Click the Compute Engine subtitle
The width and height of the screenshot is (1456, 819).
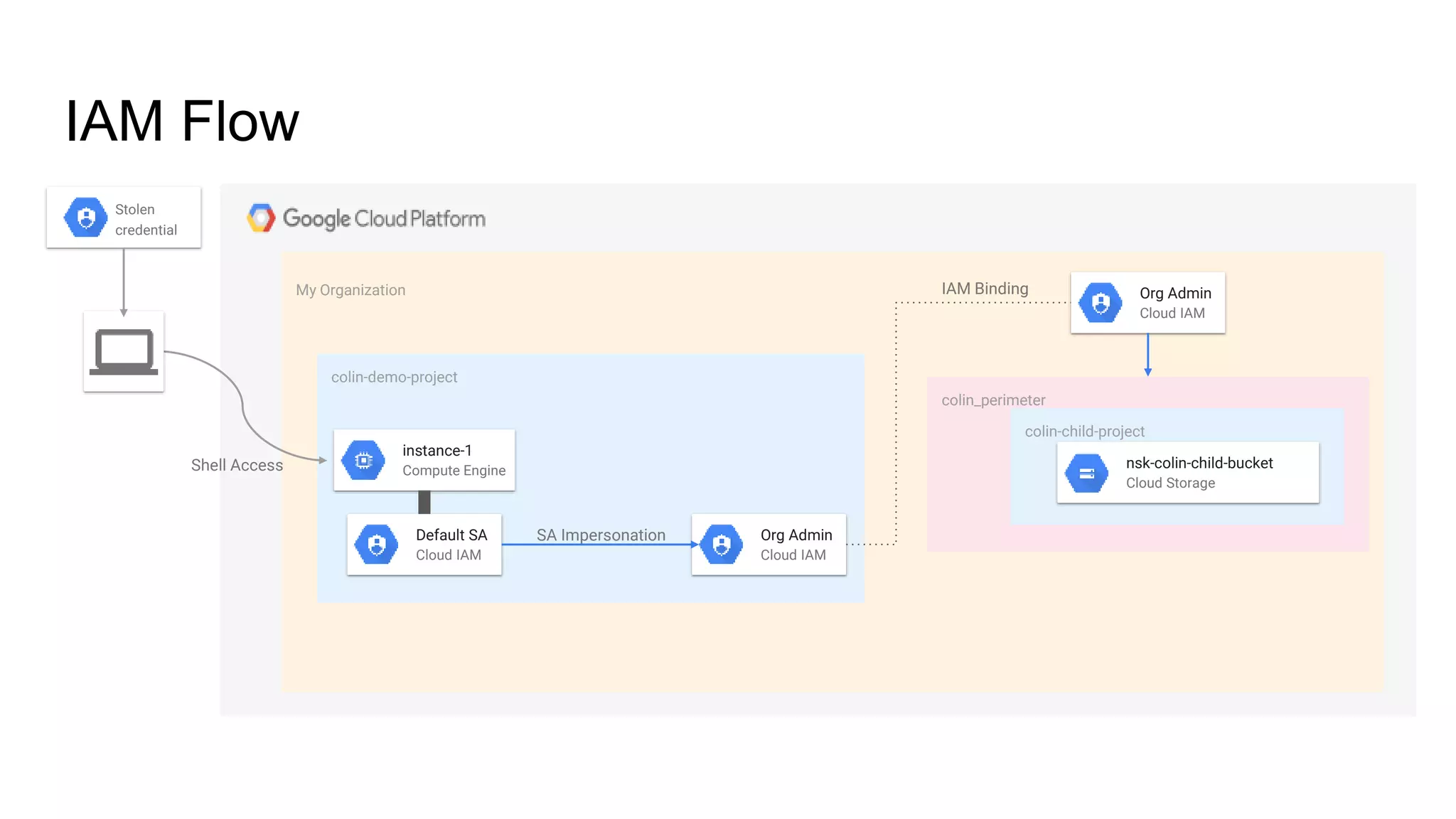(454, 471)
